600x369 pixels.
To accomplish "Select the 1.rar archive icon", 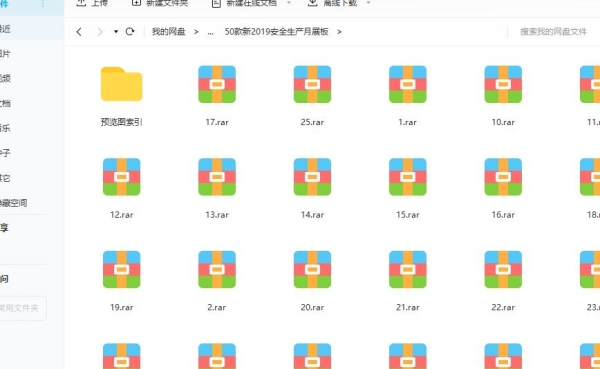I will [x=408, y=84].
